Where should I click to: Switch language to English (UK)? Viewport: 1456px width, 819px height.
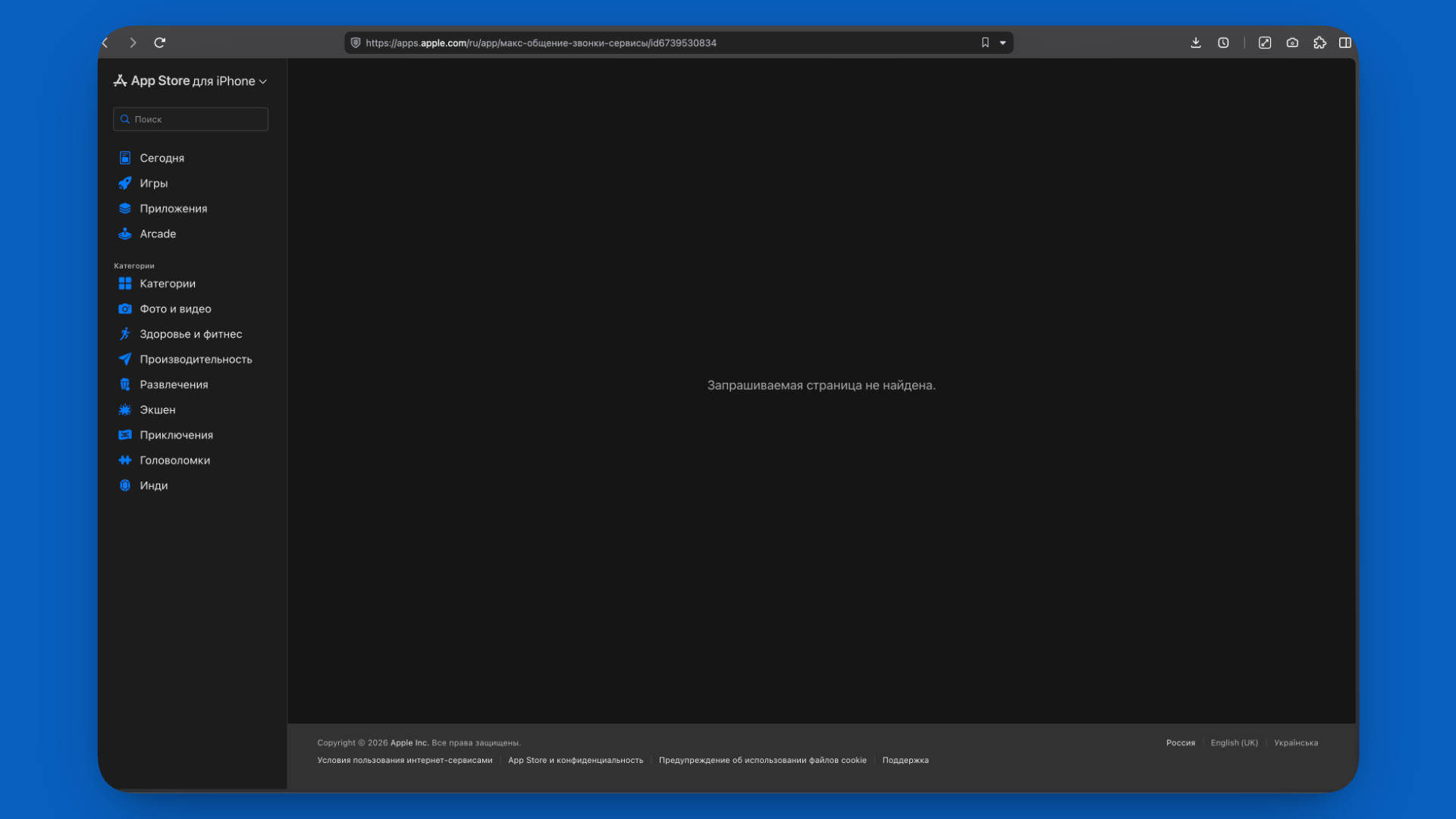click(x=1234, y=742)
